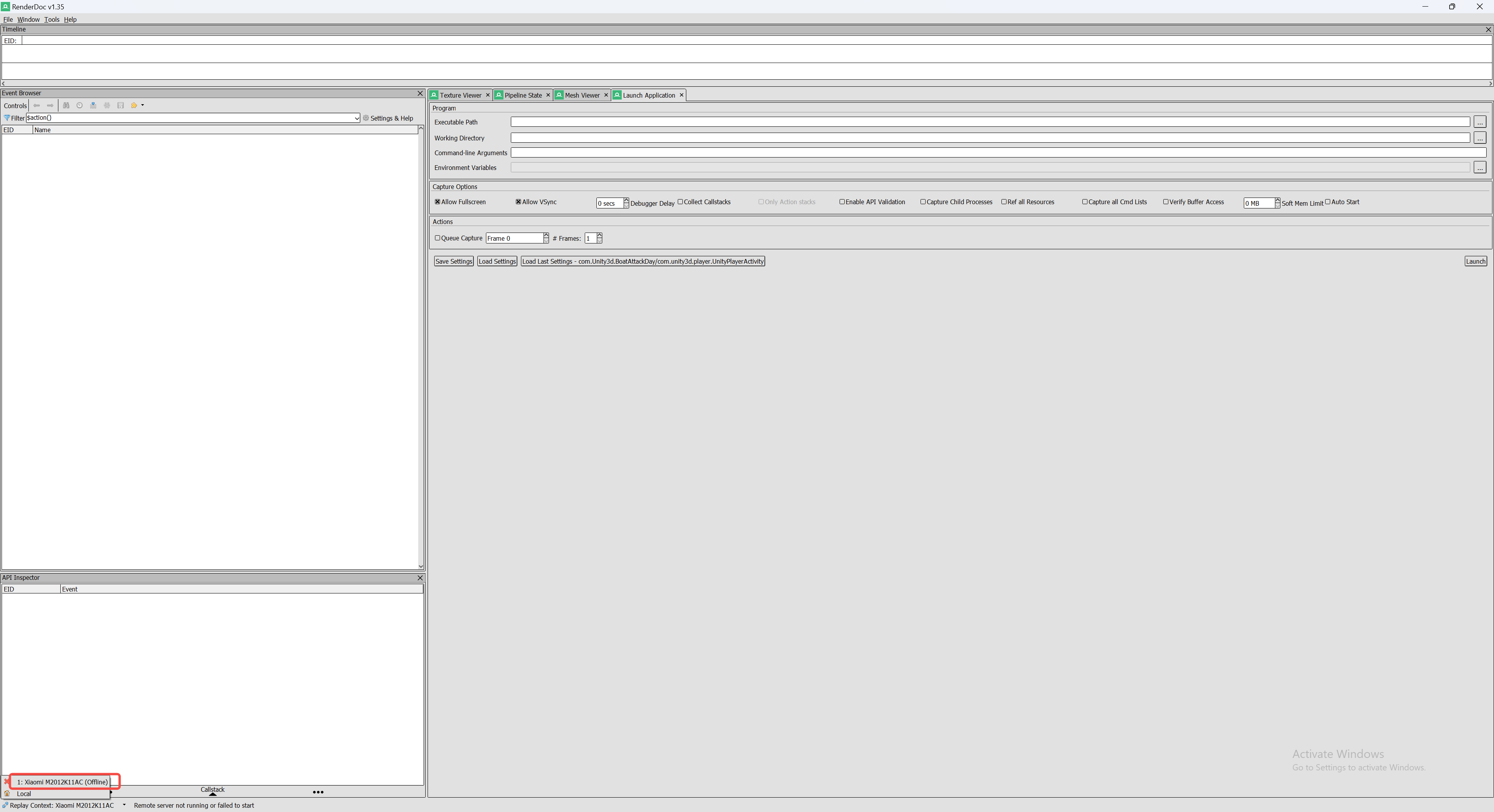Click the floppy disk export icon
This screenshot has height=812, width=1494.
pyautogui.click(x=121, y=105)
